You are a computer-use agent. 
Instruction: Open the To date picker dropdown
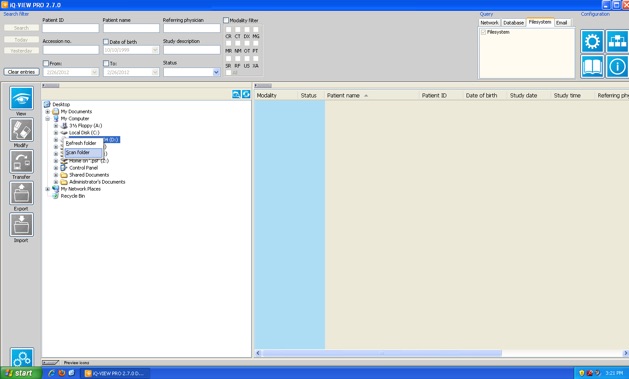coord(155,72)
